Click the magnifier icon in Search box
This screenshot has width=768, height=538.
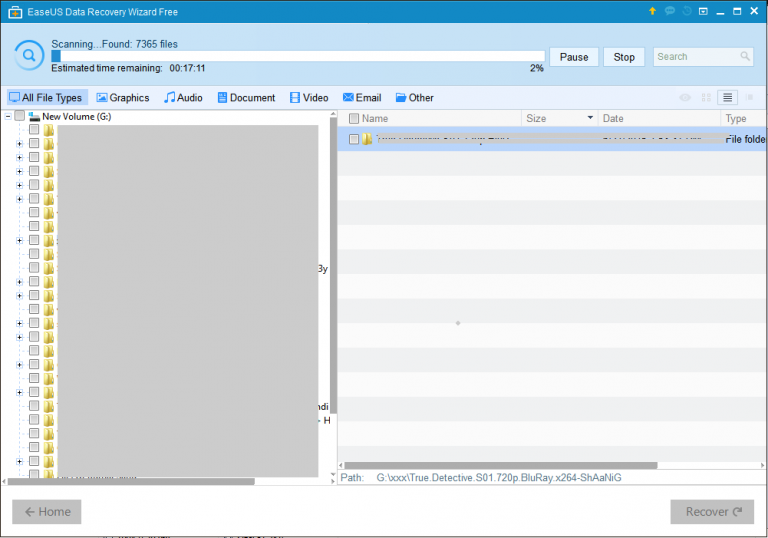pos(745,56)
